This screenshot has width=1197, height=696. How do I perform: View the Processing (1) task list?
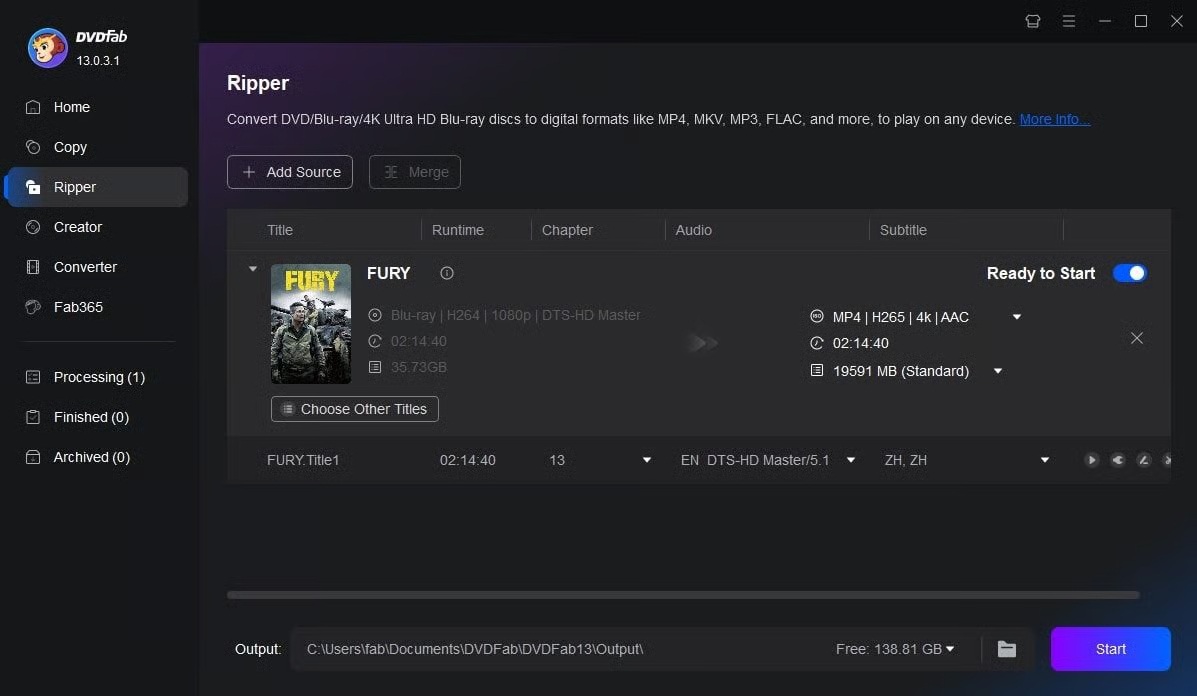tap(98, 377)
